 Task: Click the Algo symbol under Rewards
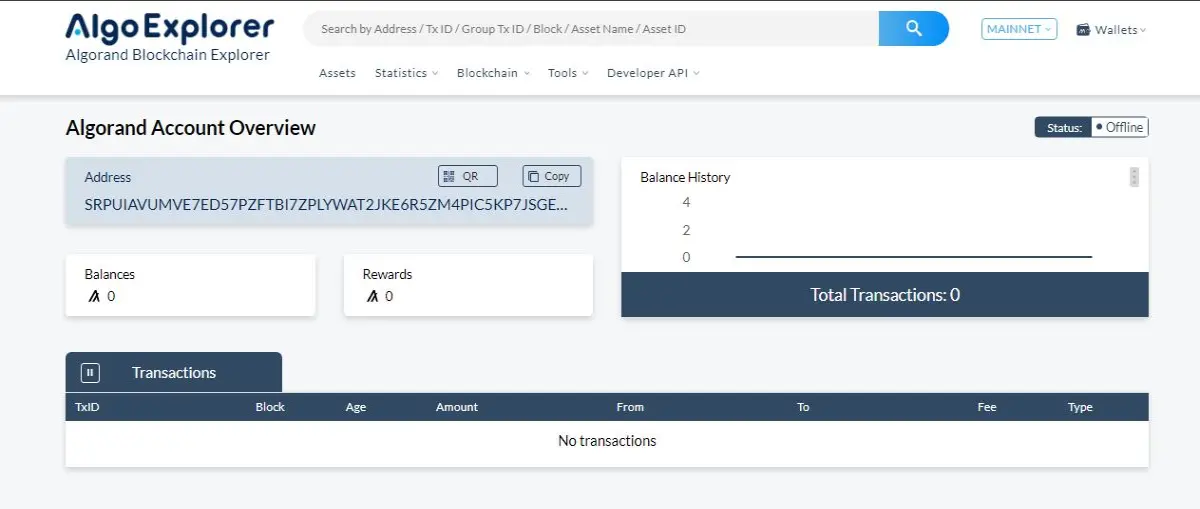tap(372, 296)
